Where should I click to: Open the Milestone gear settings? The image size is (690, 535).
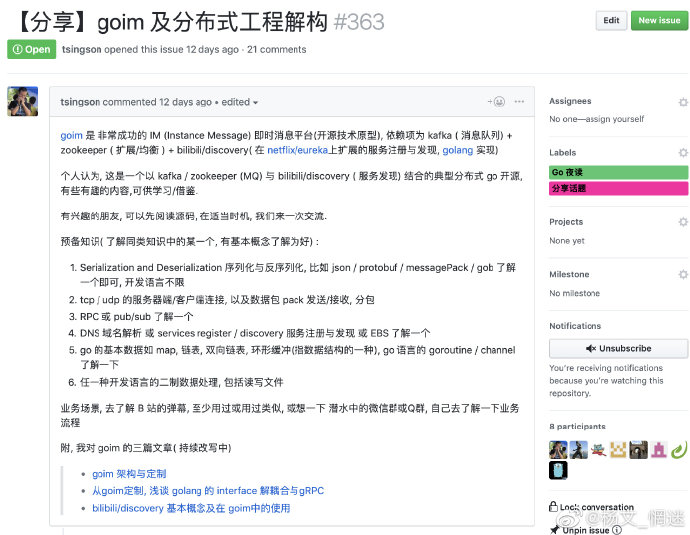[683, 275]
